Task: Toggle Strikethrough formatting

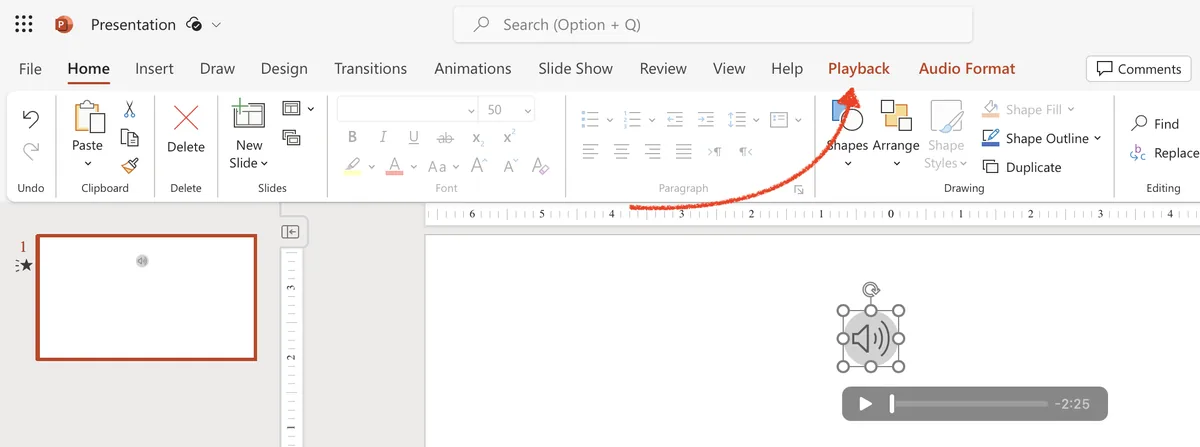Action: [446, 138]
